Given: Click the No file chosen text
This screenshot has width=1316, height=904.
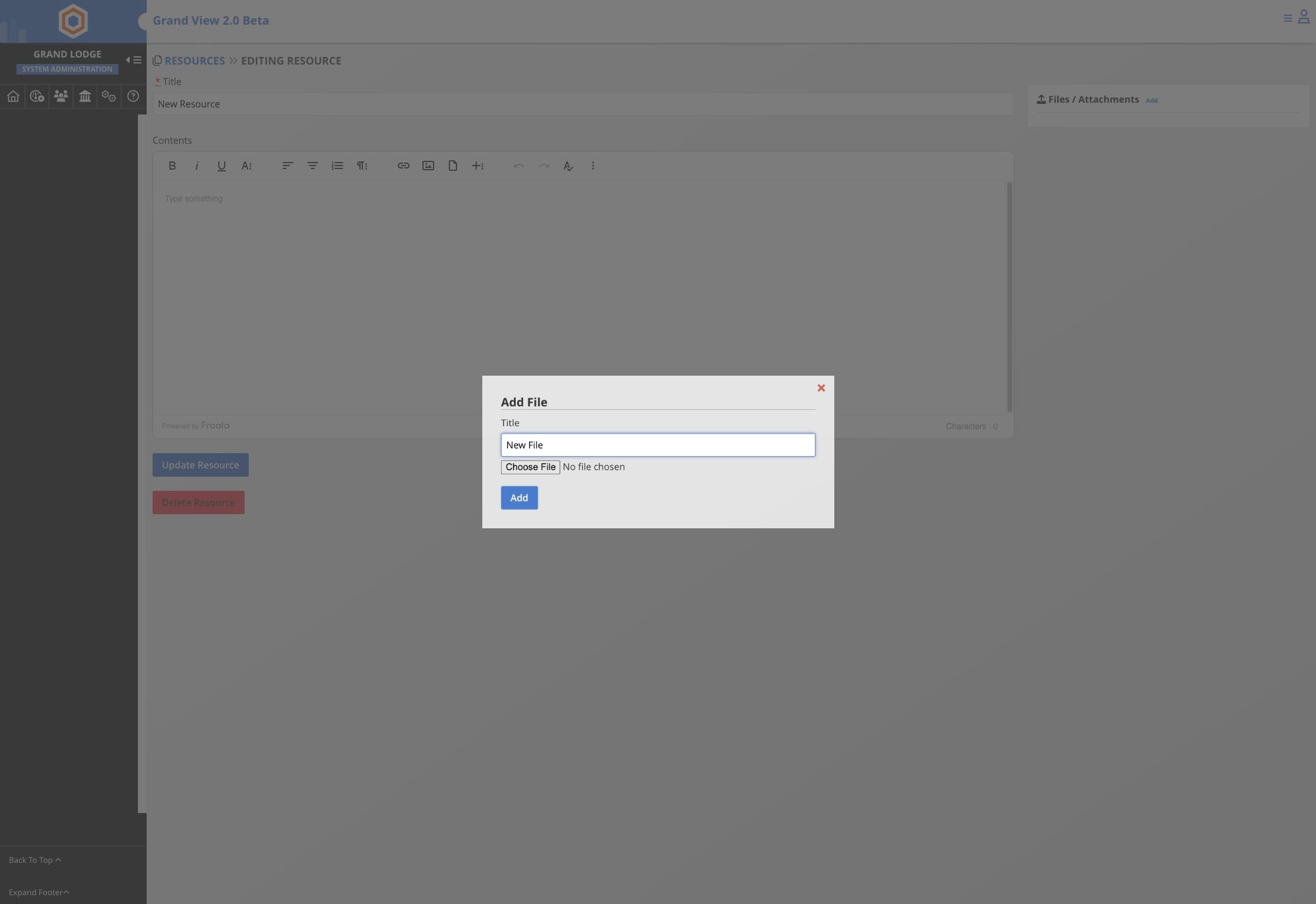Looking at the screenshot, I should point(594,467).
